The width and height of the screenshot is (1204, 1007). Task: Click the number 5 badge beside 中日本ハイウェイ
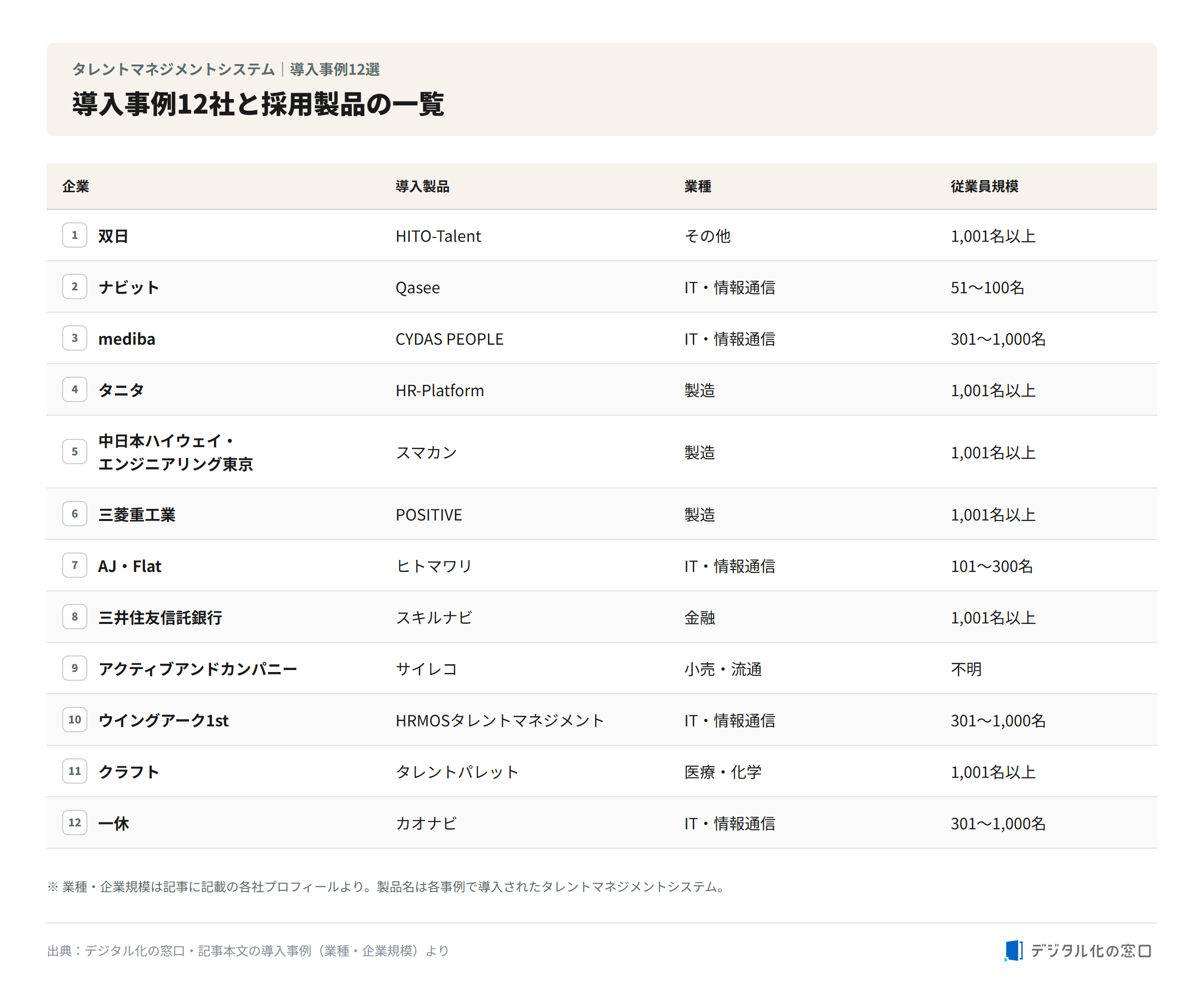(75, 452)
